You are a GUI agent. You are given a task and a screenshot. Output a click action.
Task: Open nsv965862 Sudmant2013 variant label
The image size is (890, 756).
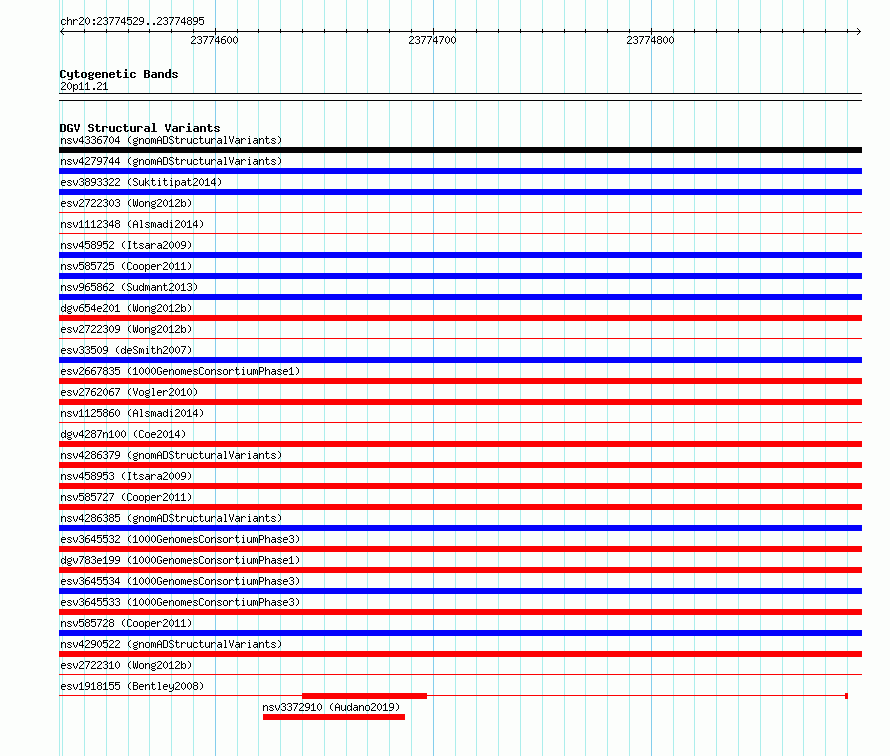(129, 287)
